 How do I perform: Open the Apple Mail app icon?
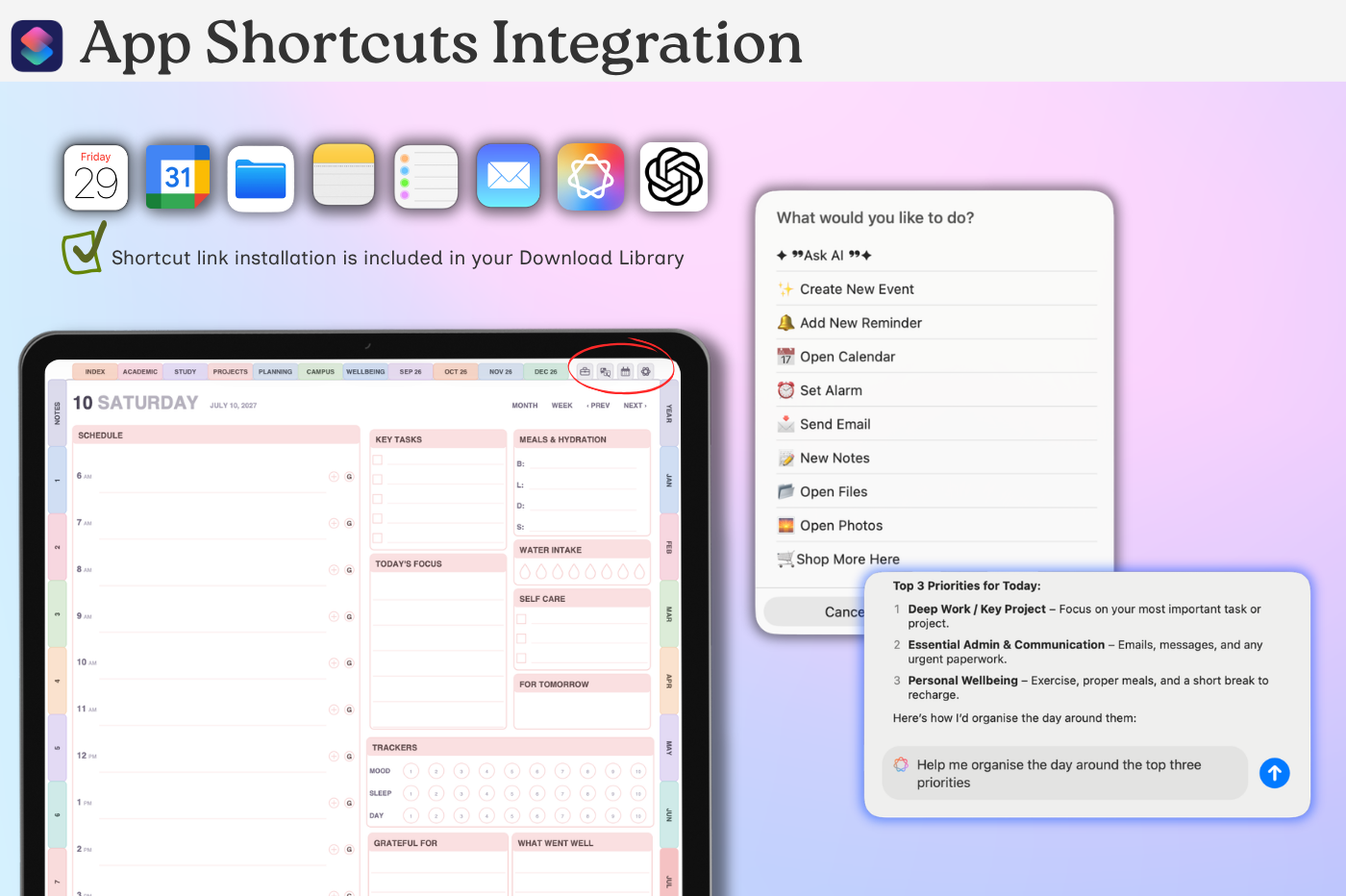pyautogui.click(x=509, y=176)
